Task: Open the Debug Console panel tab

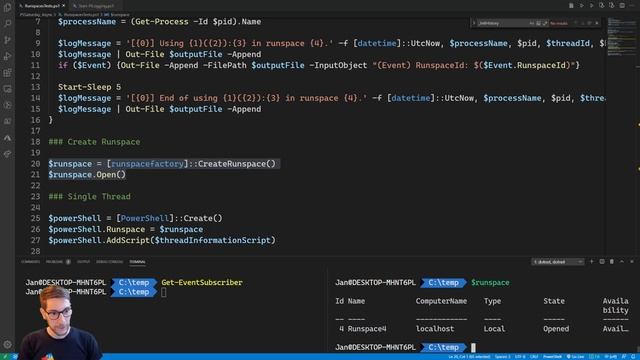Action: click(x=109, y=262)
